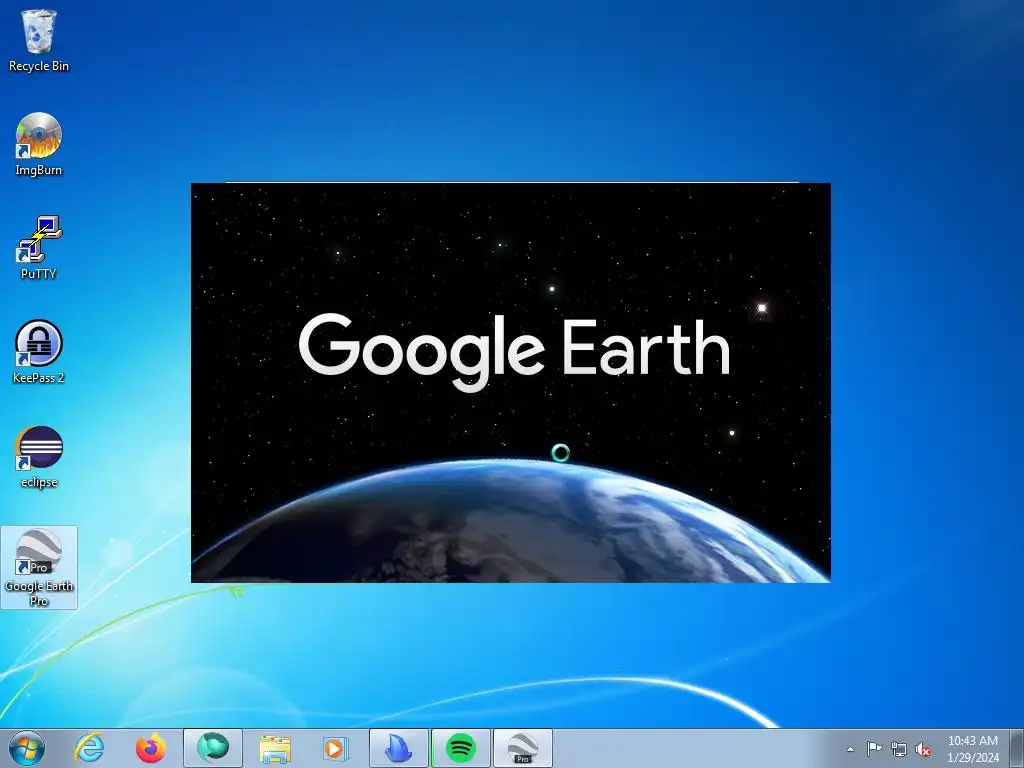The width and height of the screenshot is (1024, 768).
Task: Select the Recycle Bin desktop icon
Action: 39,40
